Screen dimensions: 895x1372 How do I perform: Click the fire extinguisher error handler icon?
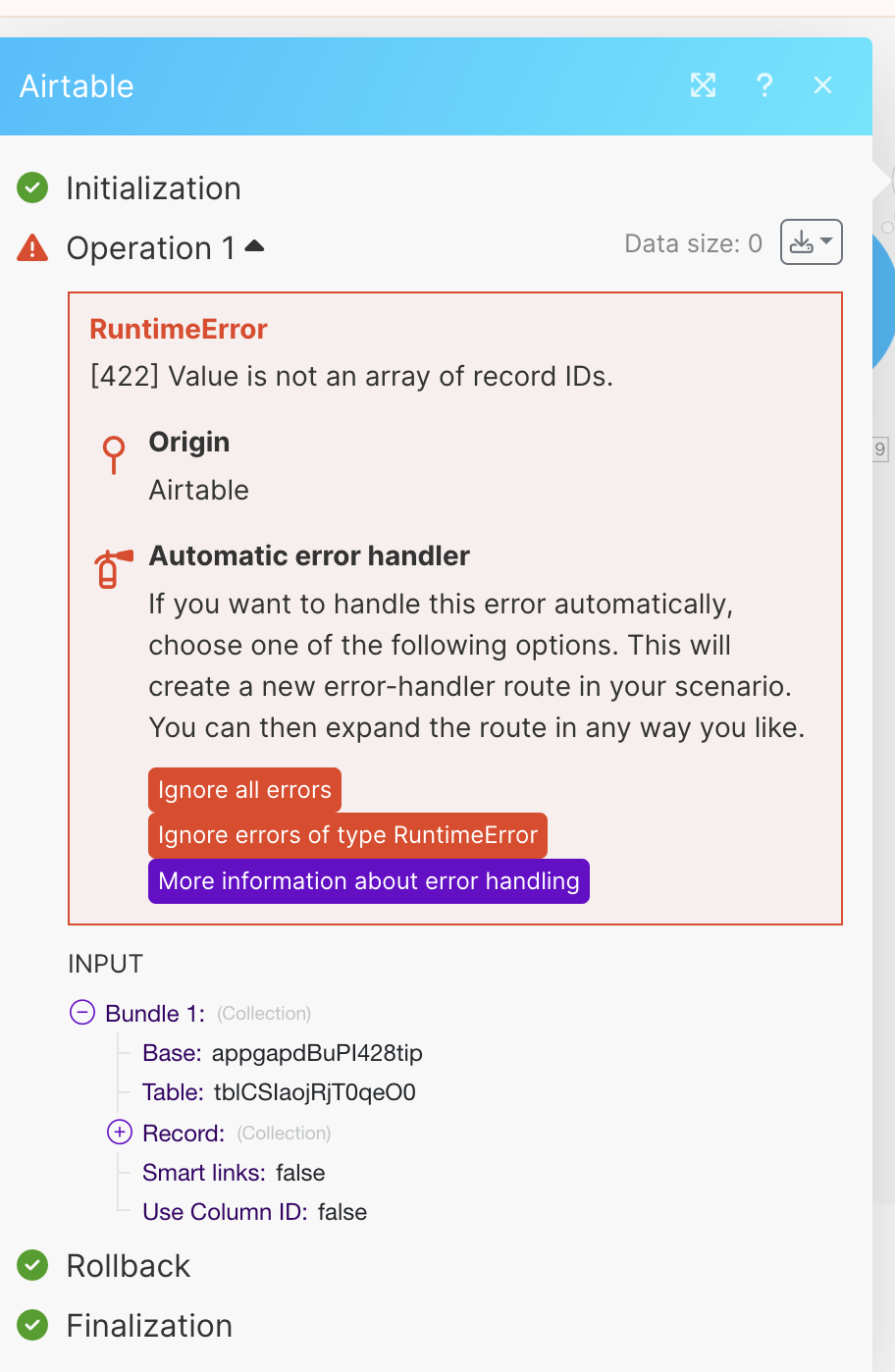(112, 568)
